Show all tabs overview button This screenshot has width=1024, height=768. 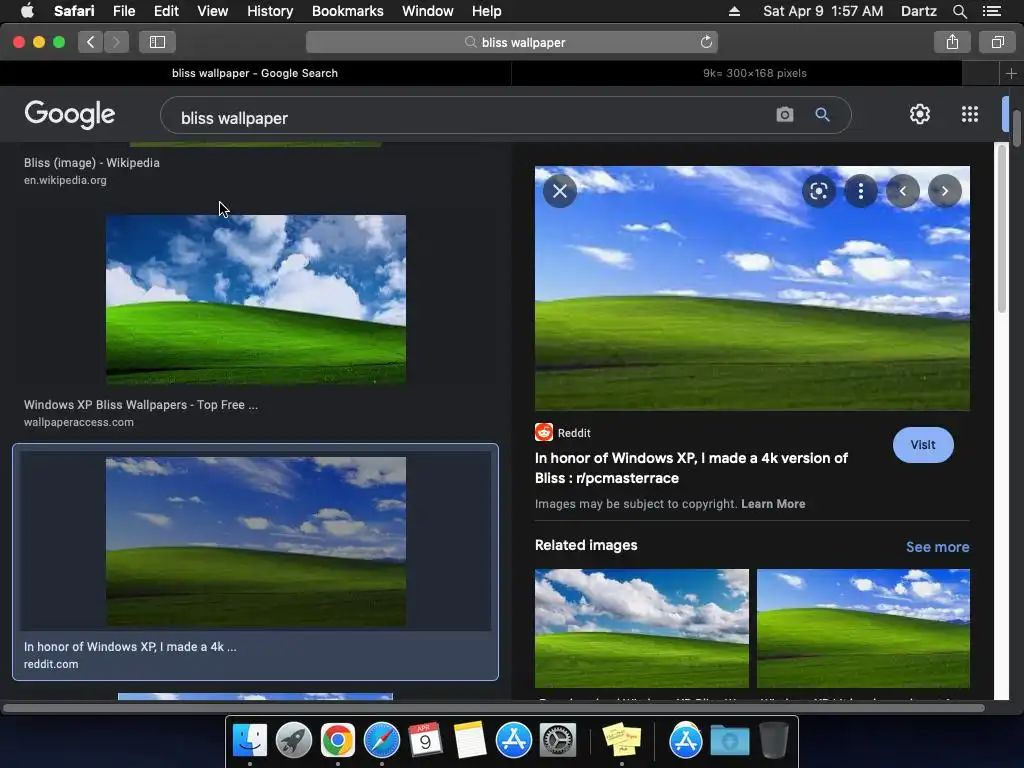pos(997,42)
